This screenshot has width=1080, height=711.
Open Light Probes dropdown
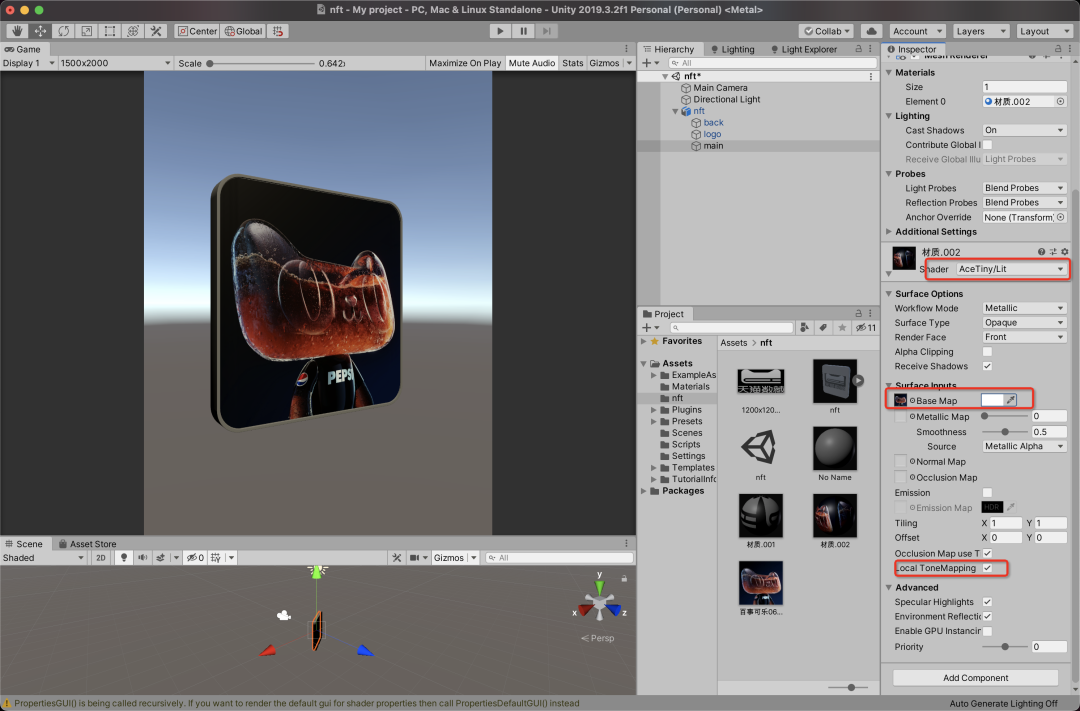click(x=1024, y=188)
